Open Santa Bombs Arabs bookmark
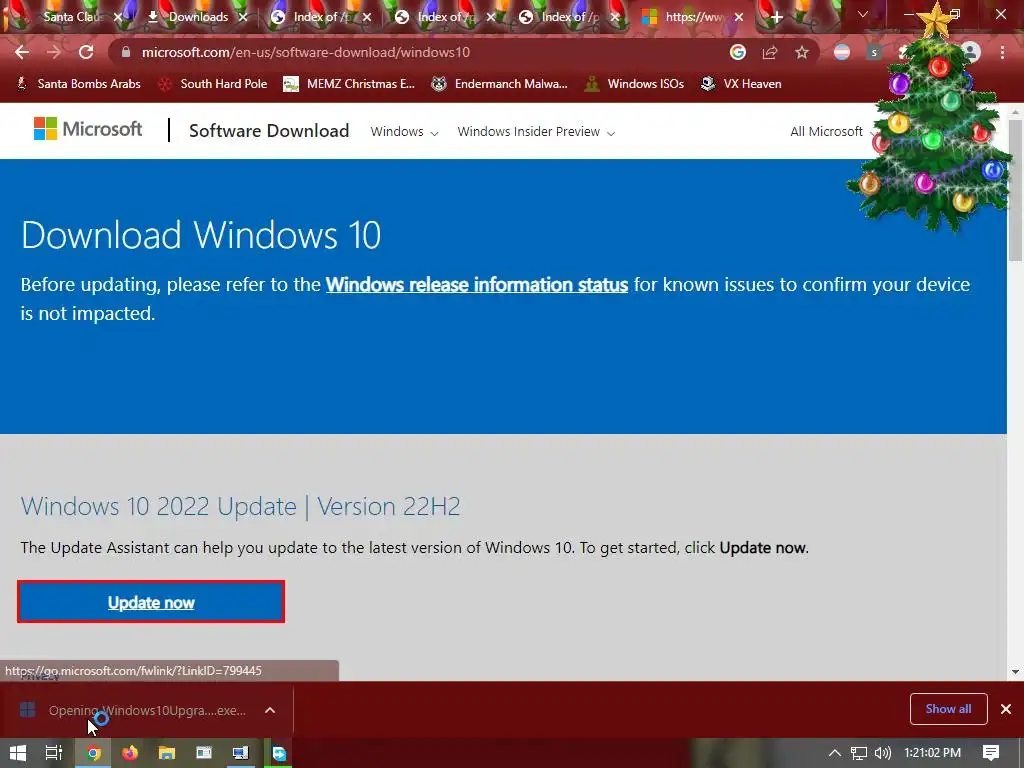The image size is (1024, 768). [x=78, y=84]
